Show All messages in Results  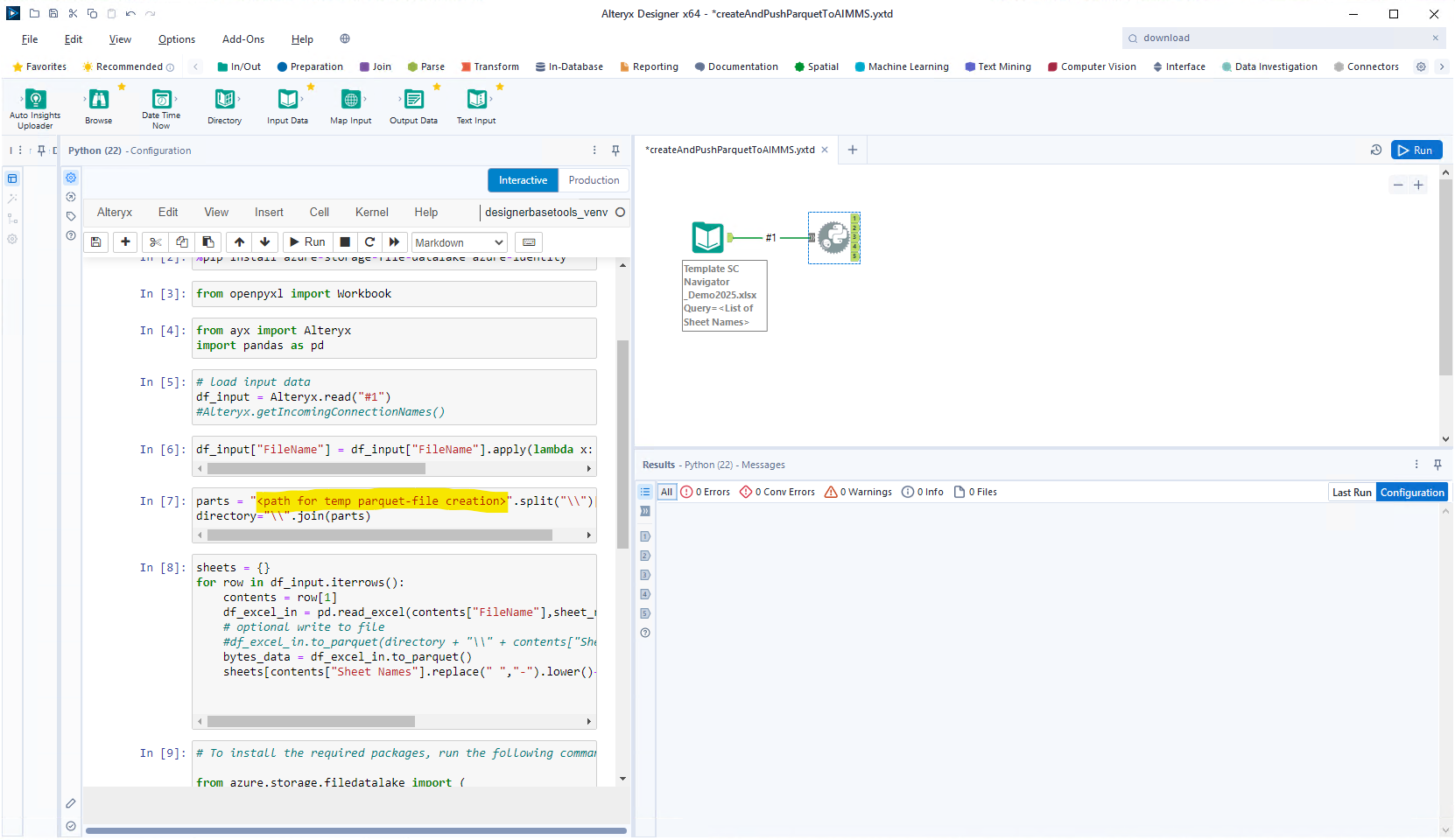667,492
